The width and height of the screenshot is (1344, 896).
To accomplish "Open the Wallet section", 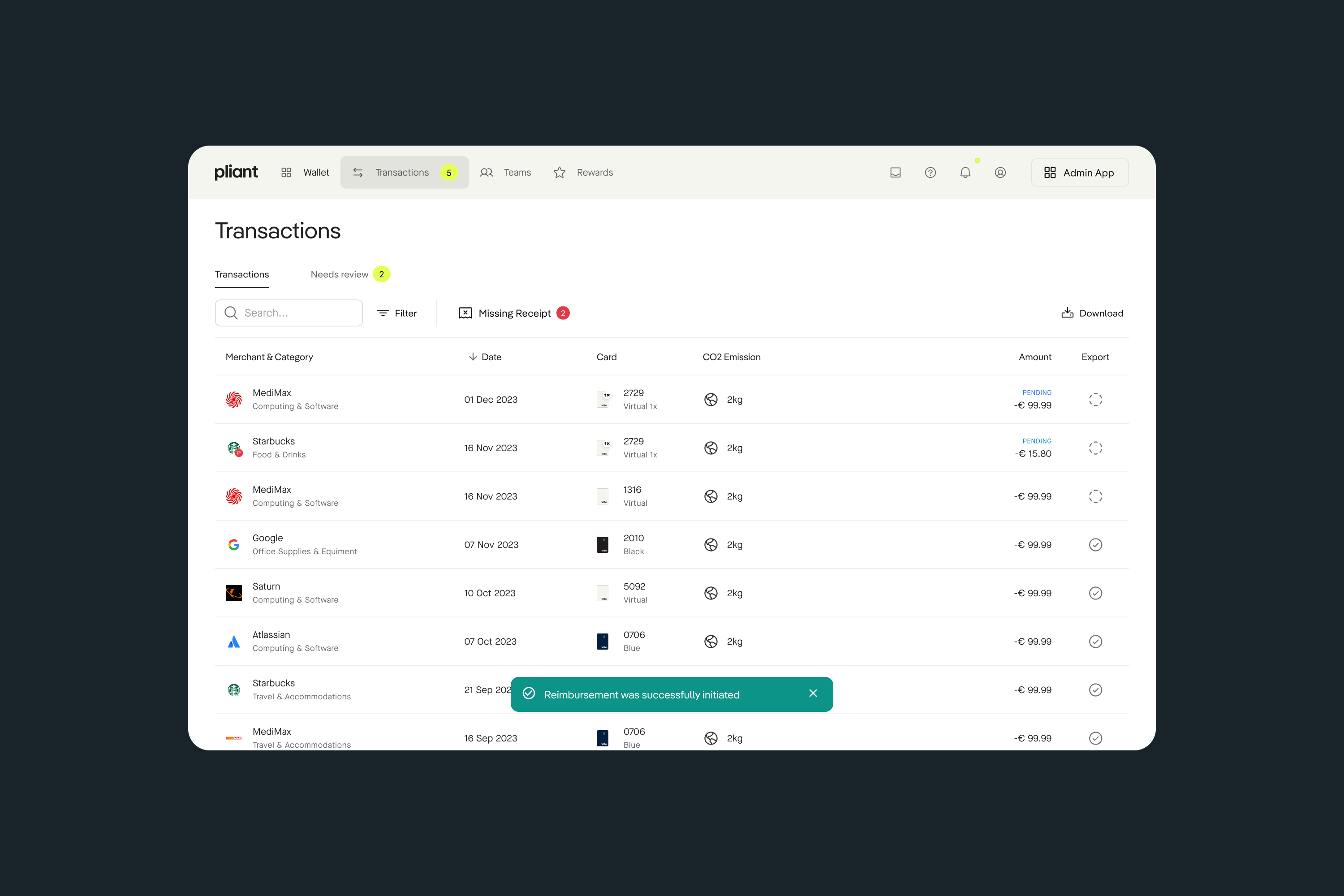I will coord(305,172).
